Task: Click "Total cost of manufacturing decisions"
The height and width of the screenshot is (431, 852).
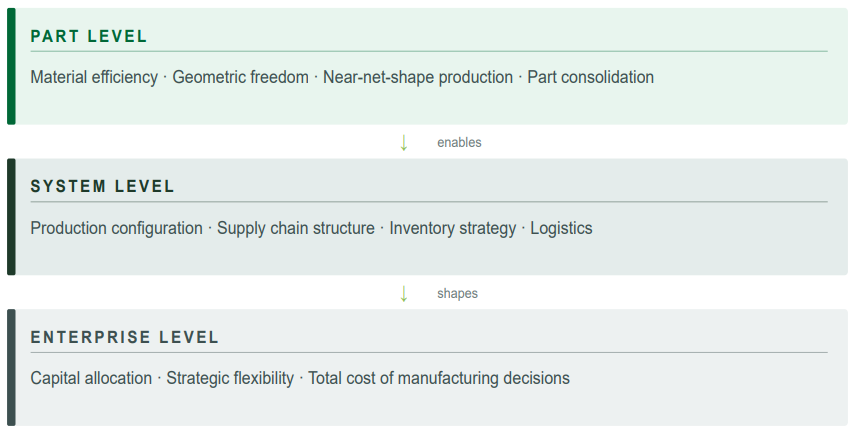Action: (439, 378)
